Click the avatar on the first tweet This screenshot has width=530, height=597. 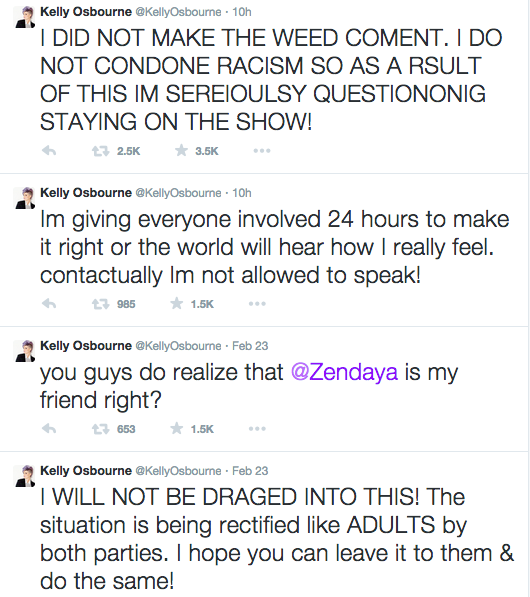25,18
